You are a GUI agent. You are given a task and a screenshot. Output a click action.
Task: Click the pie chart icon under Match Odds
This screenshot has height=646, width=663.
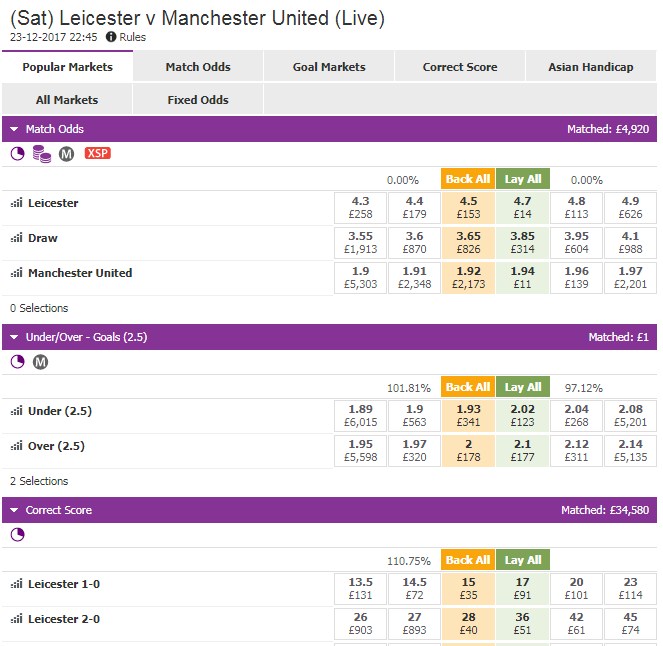tap(17, 154)
